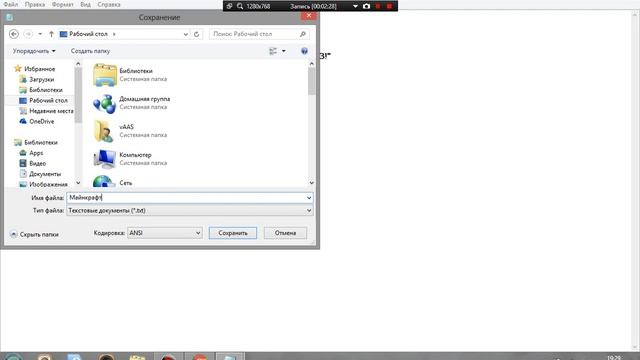
Task: Click the Сохранить button
Action: coord(233,233)
